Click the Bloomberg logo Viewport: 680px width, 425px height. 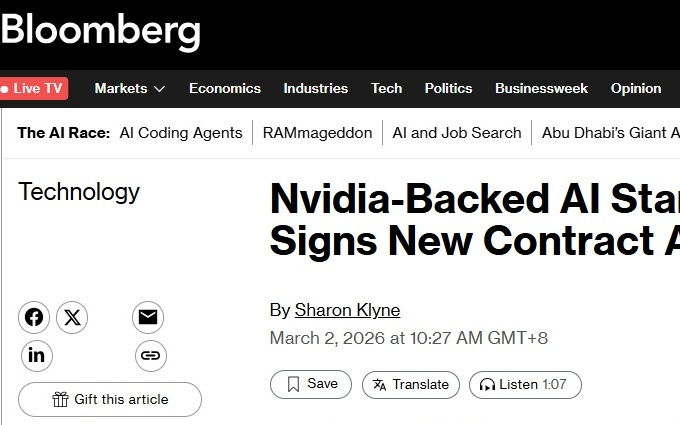click(100, 31)
